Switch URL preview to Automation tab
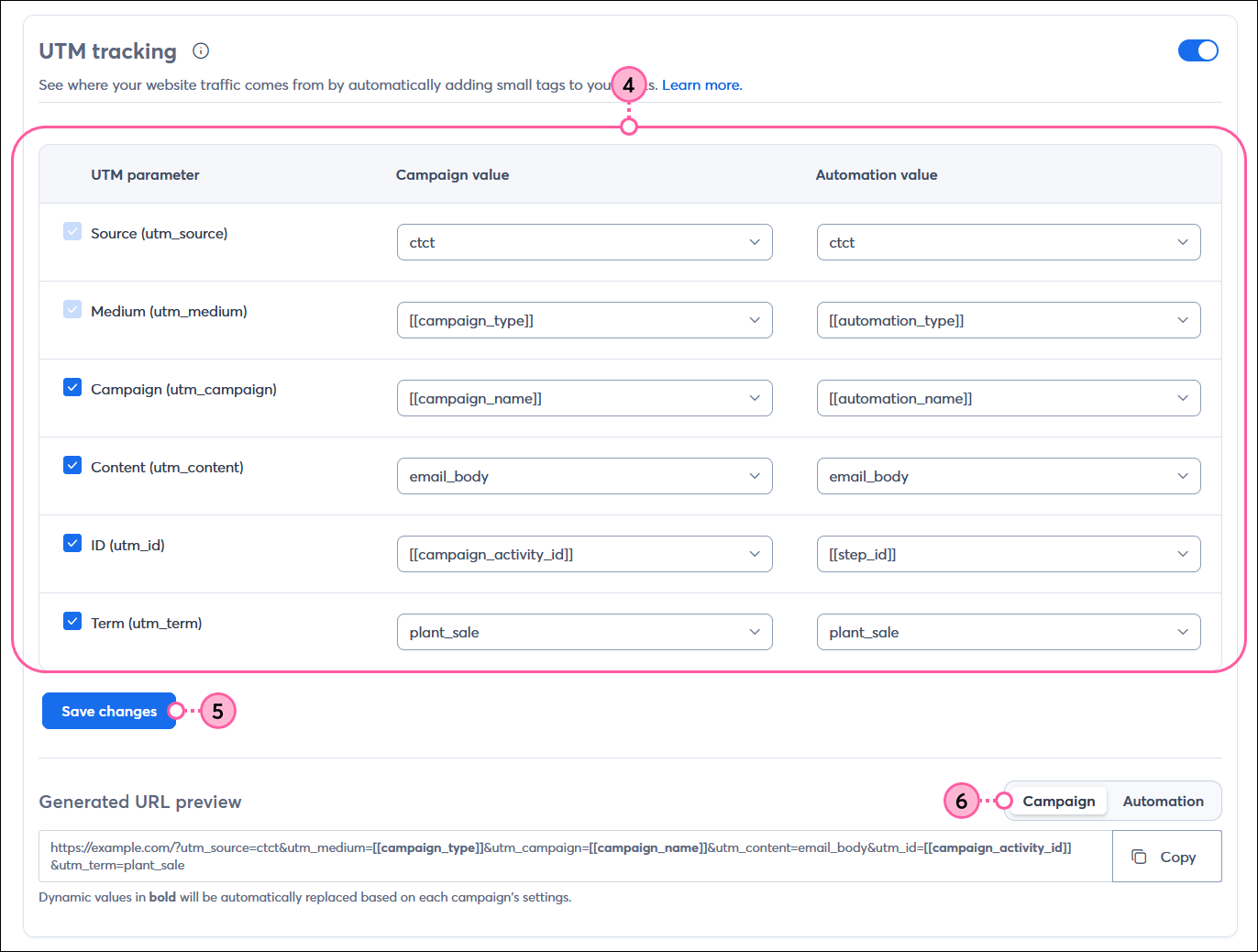The image size is (1258, 952). click(1163, 801)
